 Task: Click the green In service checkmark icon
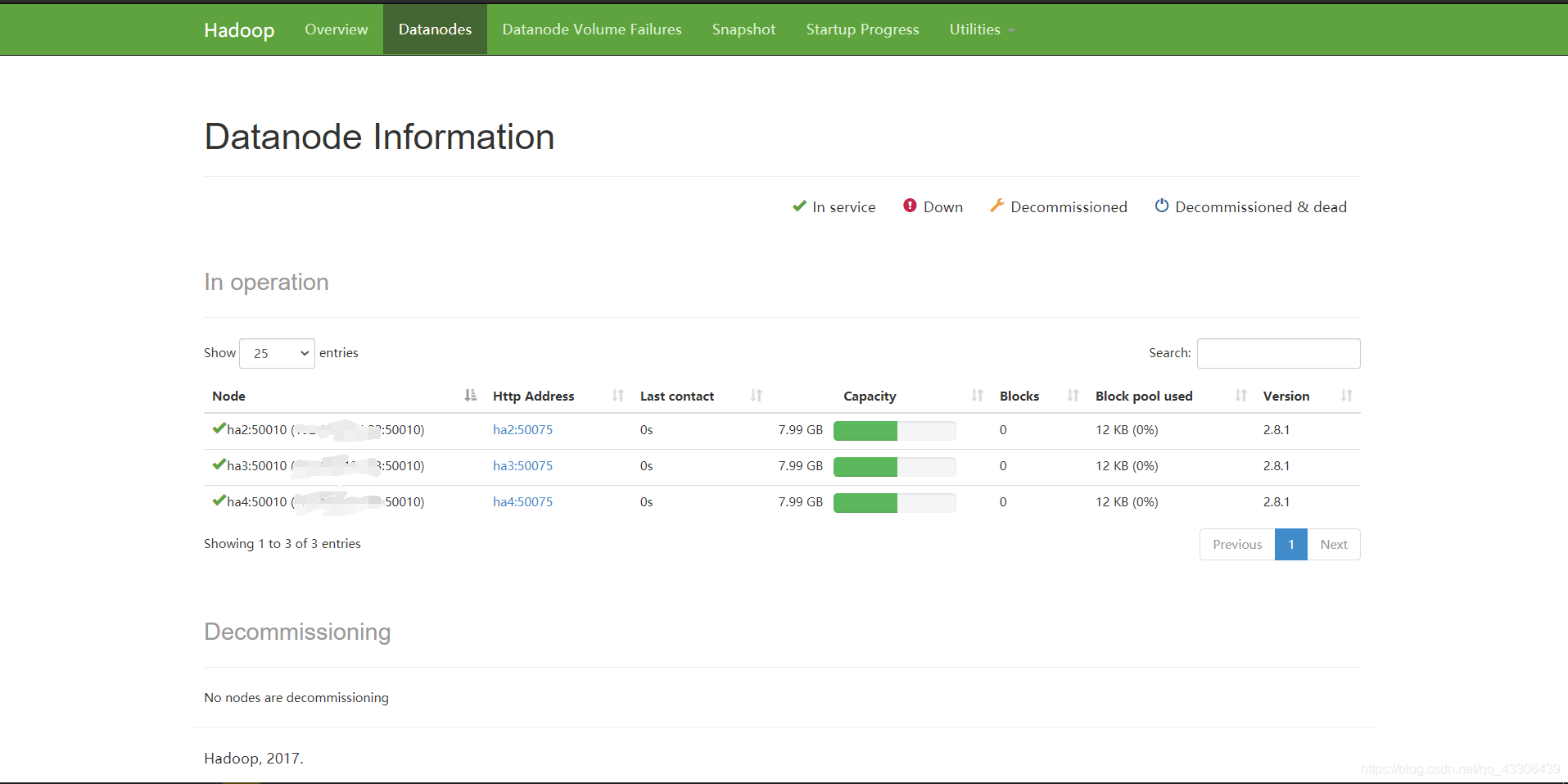pos(799,206)
